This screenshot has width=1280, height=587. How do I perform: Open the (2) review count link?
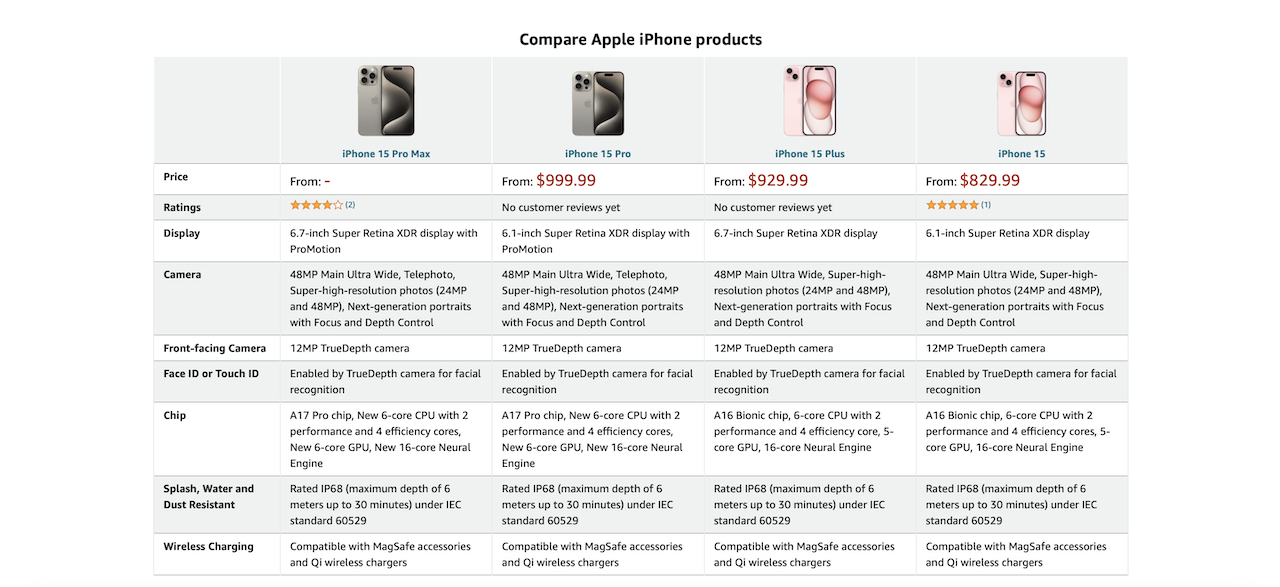[x=350, y=205]
